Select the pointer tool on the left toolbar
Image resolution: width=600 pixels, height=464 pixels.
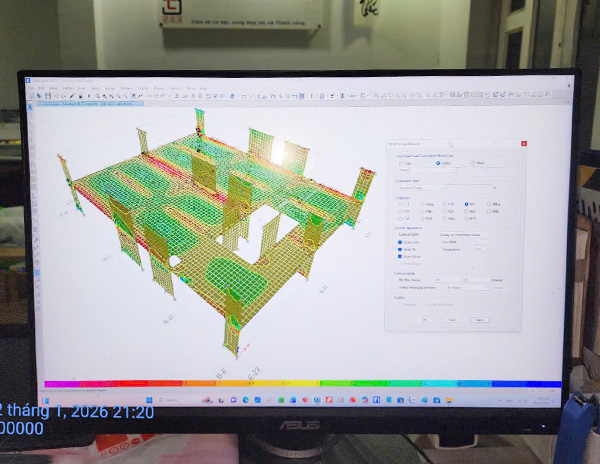(31, 108)
